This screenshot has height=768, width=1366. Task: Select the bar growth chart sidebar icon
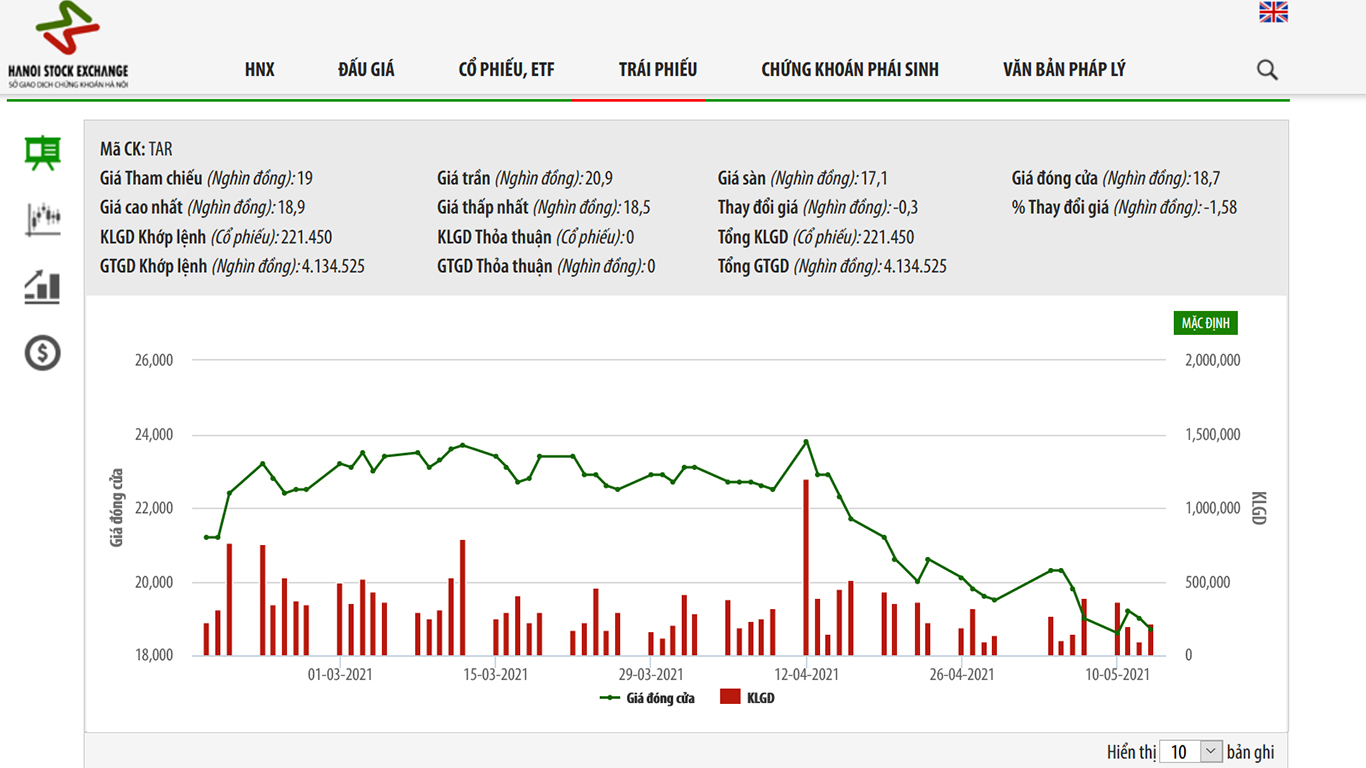43,286
